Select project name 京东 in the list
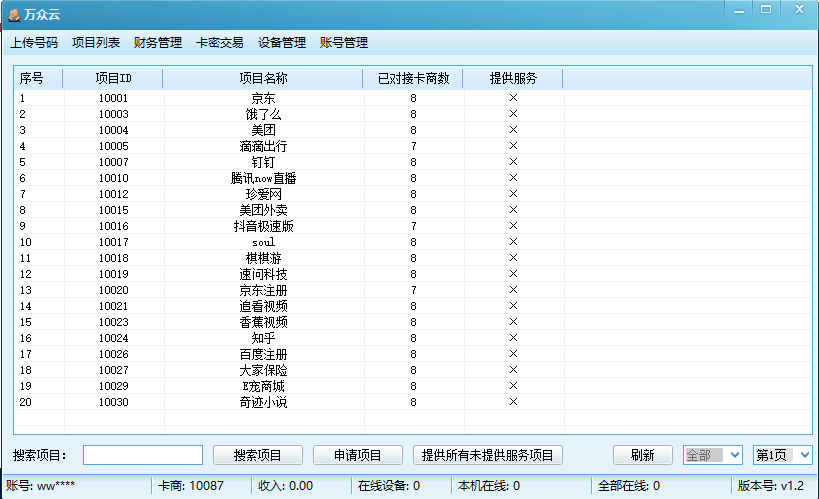Image resolution: width=819 pixels, height=499 pixels. (x=263, y=98)
